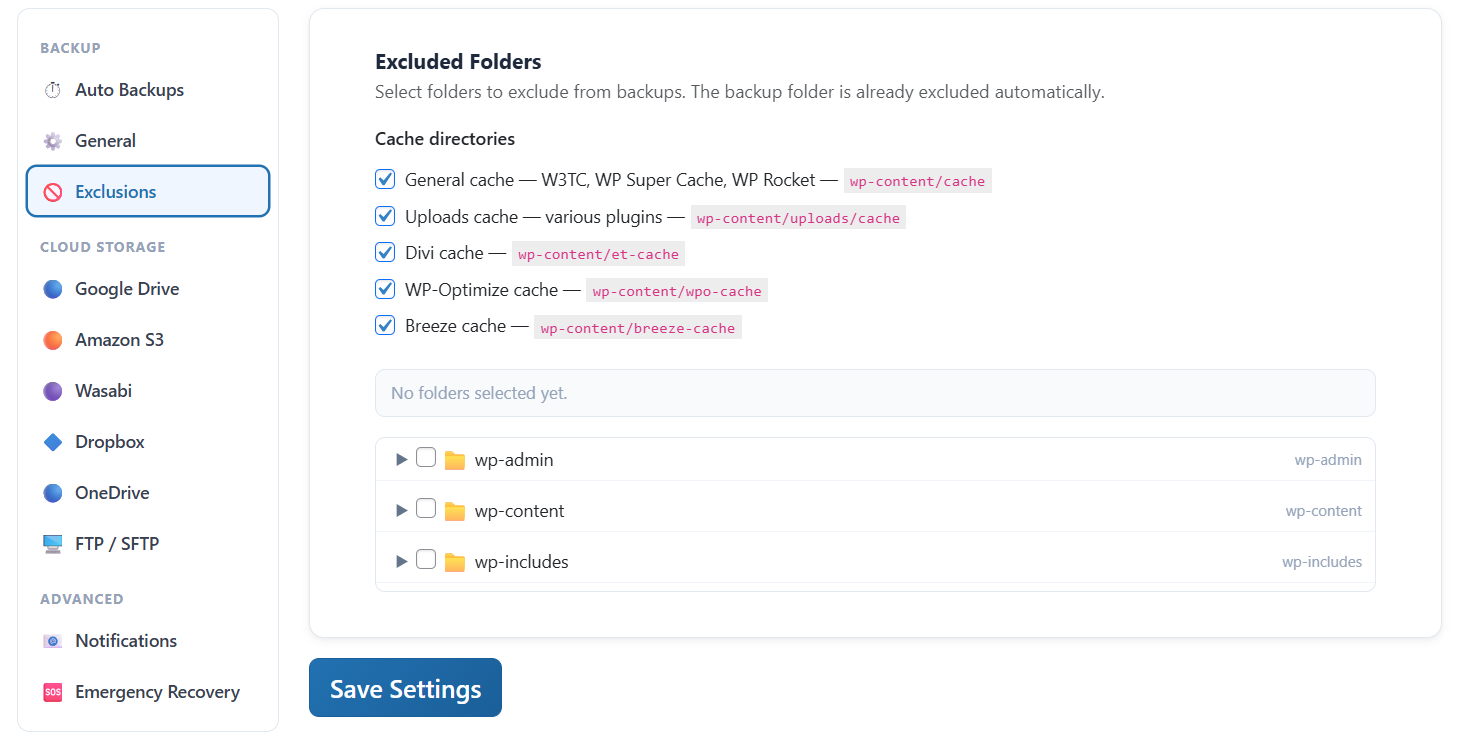
Task: Disable the Divi cache exclusion
Action: [385, 252]
